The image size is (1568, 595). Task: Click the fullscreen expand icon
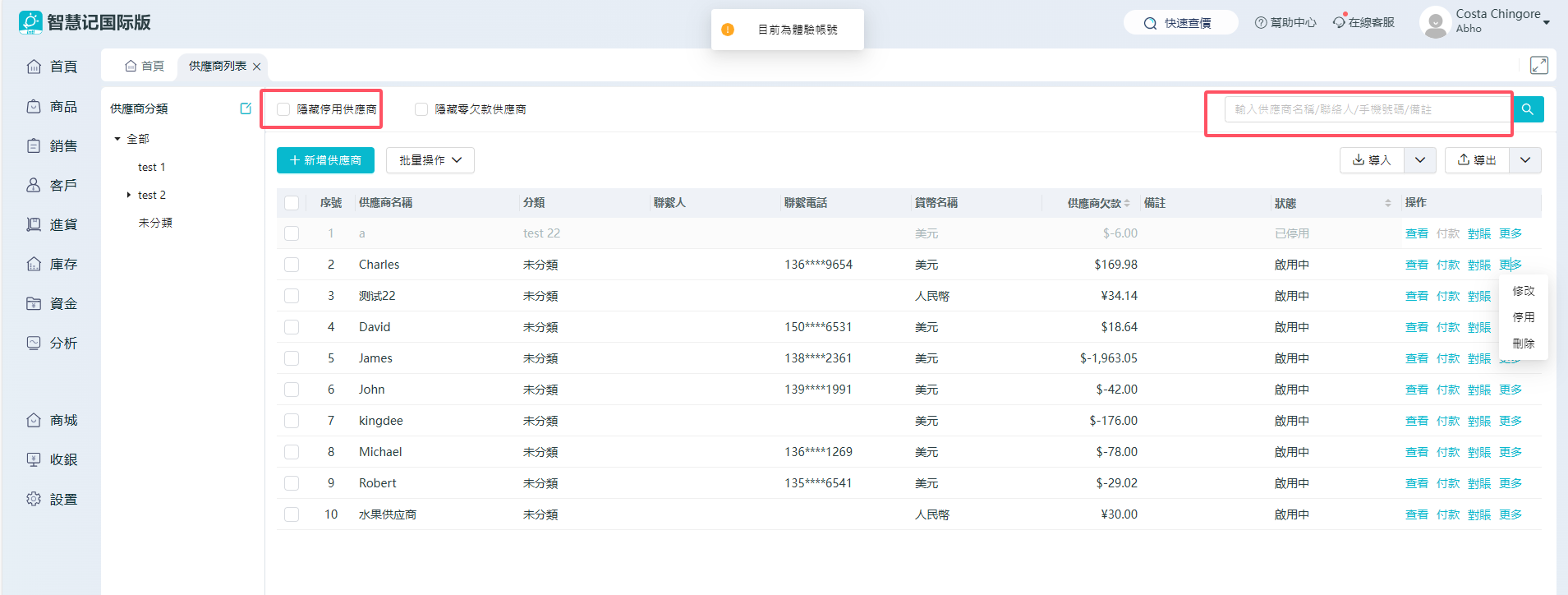point(1538,66)
